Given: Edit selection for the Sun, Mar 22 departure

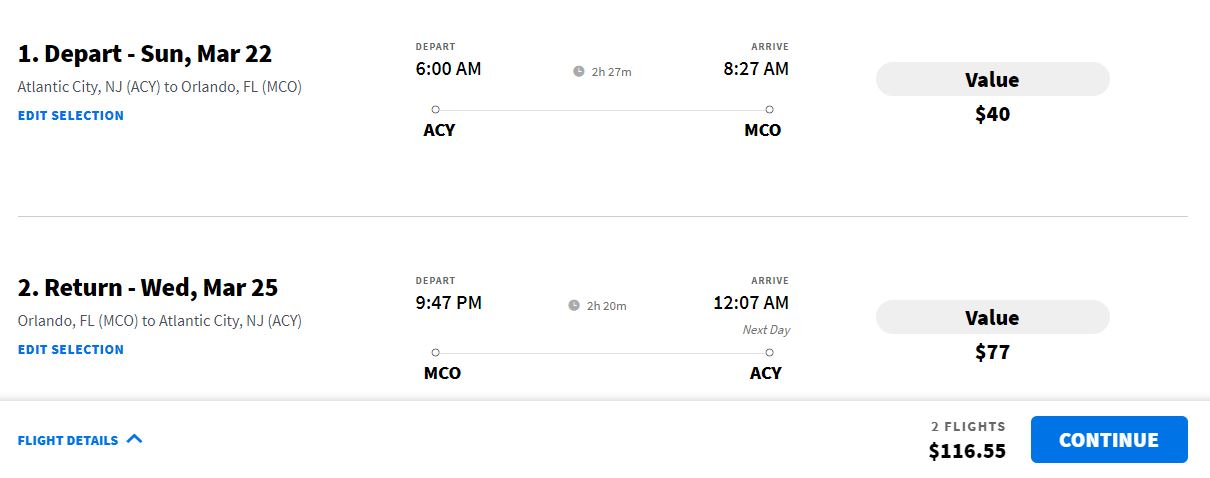Looking at the screenshot, I should (71, 115).
